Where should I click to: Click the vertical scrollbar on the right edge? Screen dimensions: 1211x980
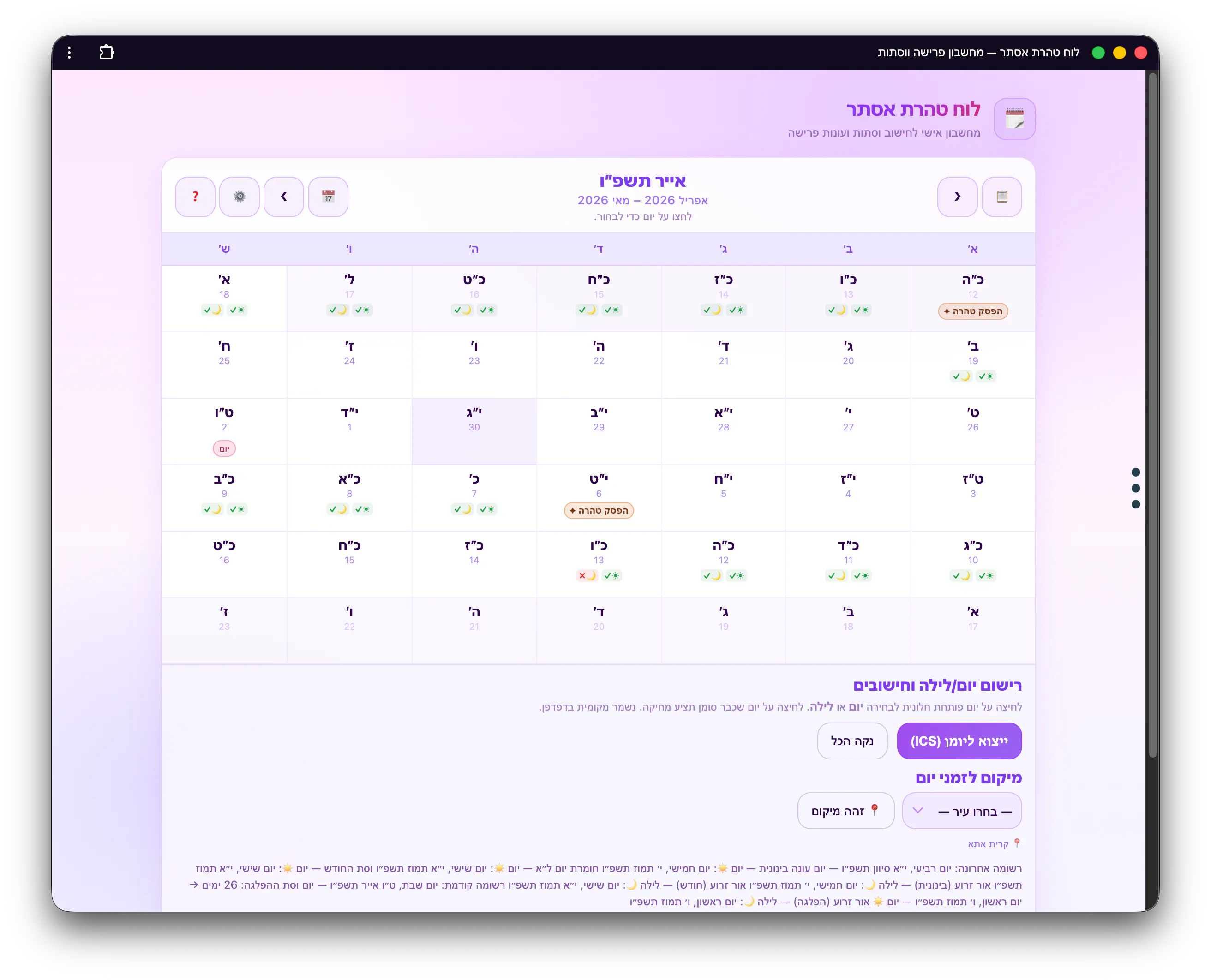click(1152, 415)
